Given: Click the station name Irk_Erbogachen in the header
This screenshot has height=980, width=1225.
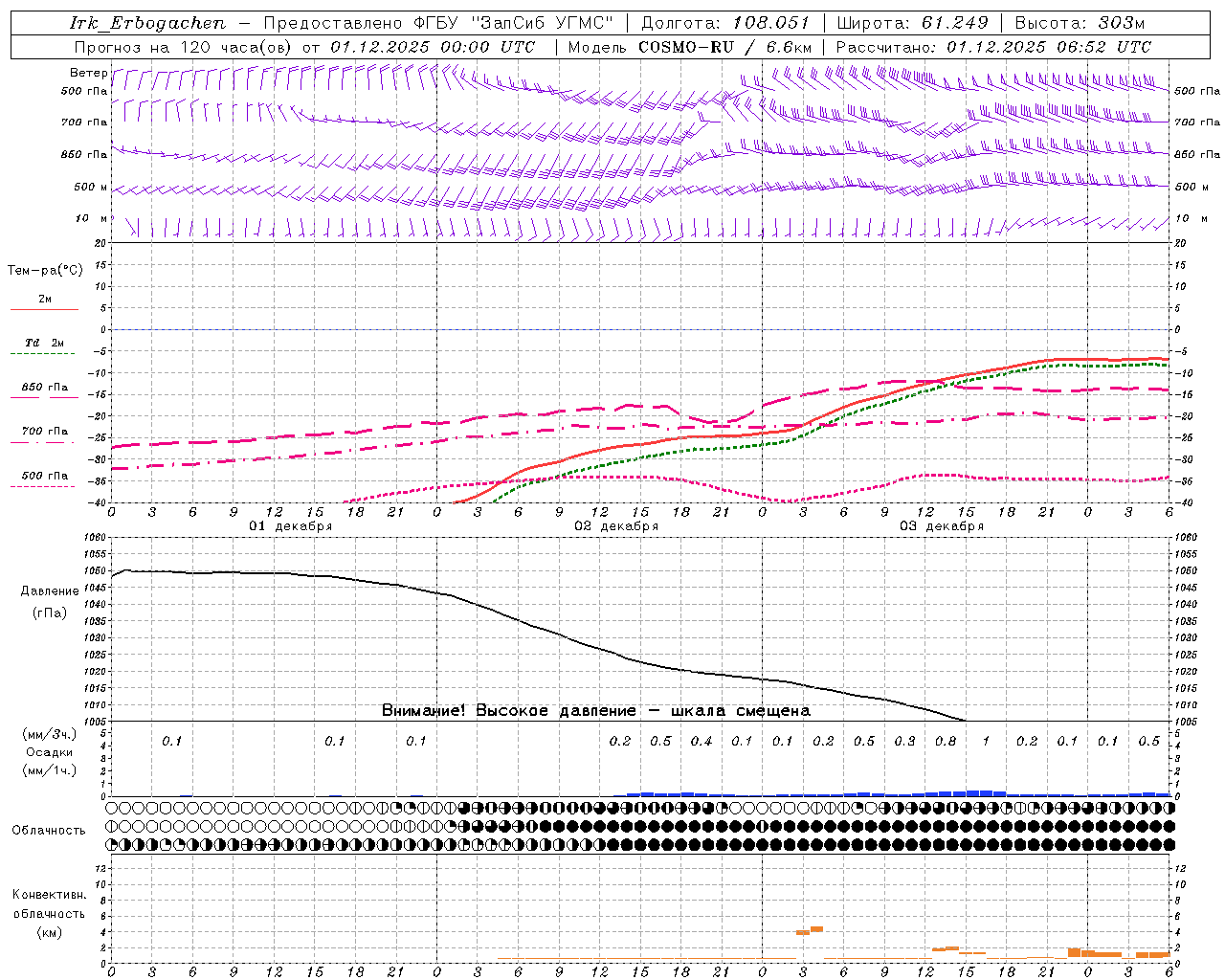Looking at the screenshot, I should pos(146,23).
